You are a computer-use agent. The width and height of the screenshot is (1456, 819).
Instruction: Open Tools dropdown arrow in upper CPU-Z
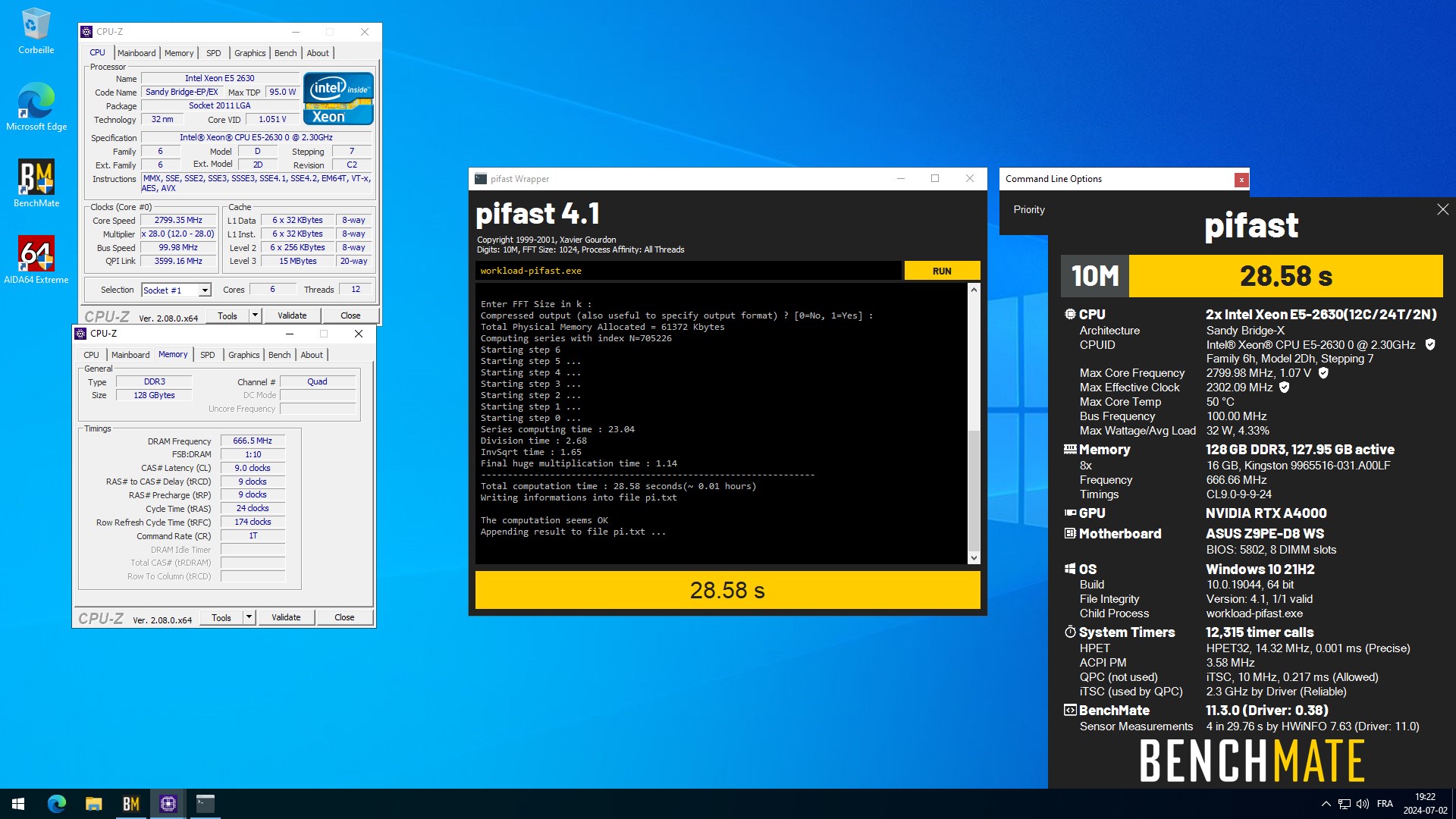(x=255, y=315)
